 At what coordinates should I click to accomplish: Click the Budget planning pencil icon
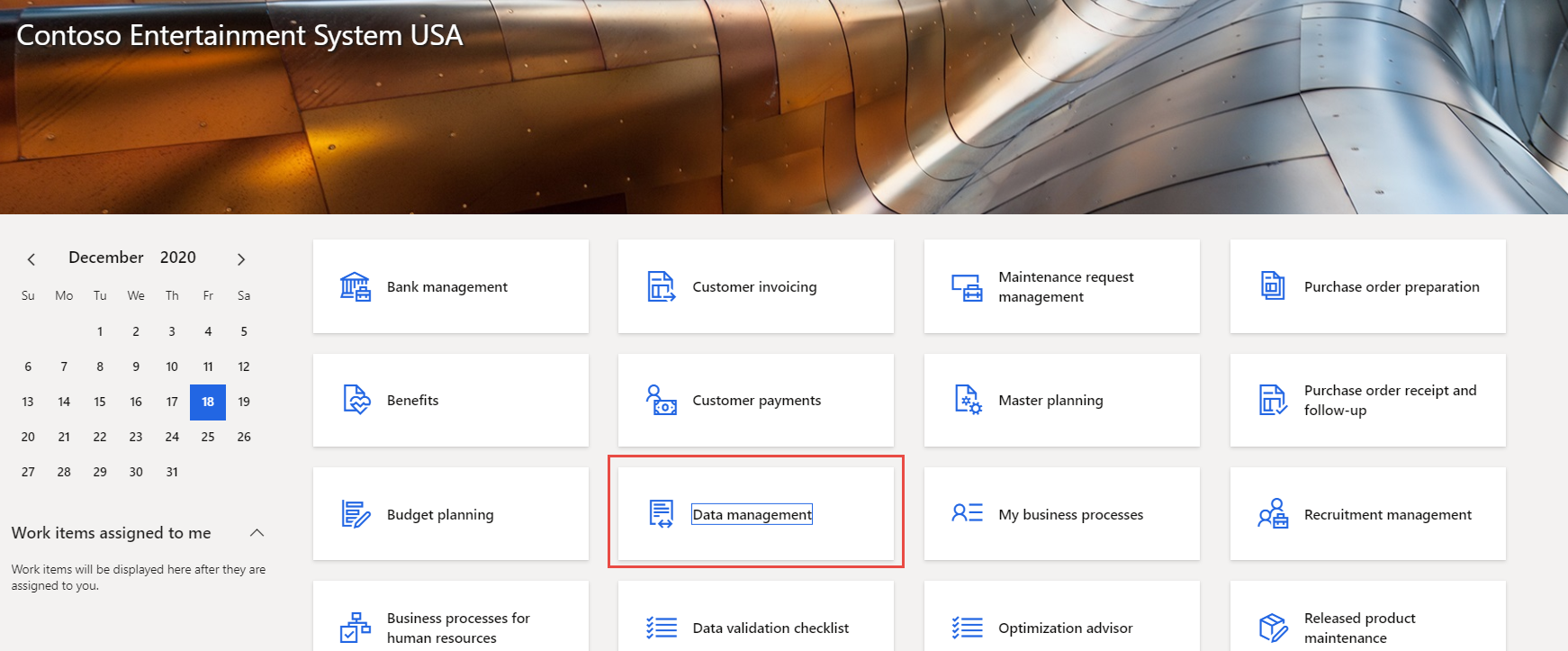(x=356, y=514)
